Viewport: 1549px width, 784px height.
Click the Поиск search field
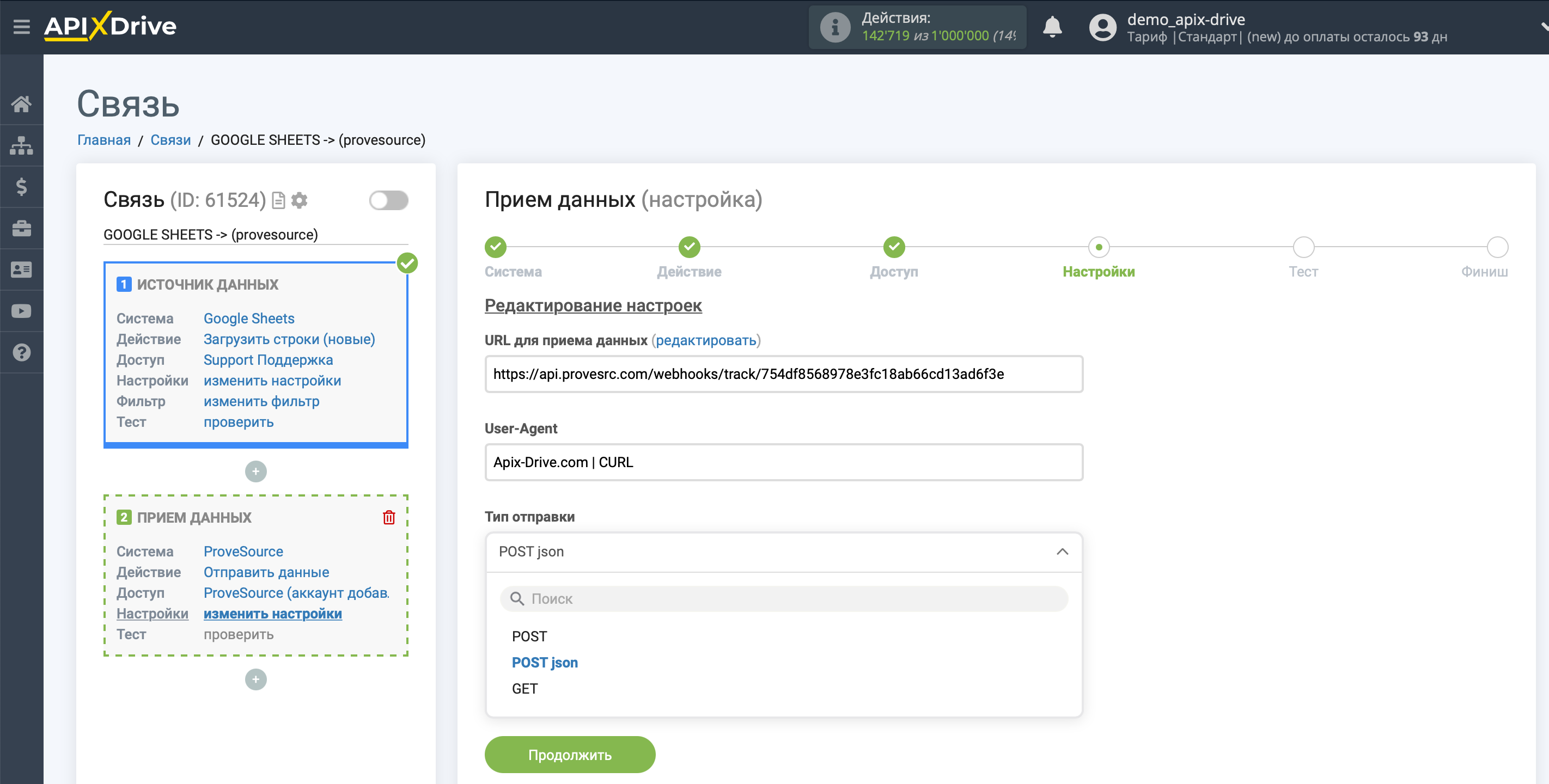784,599
